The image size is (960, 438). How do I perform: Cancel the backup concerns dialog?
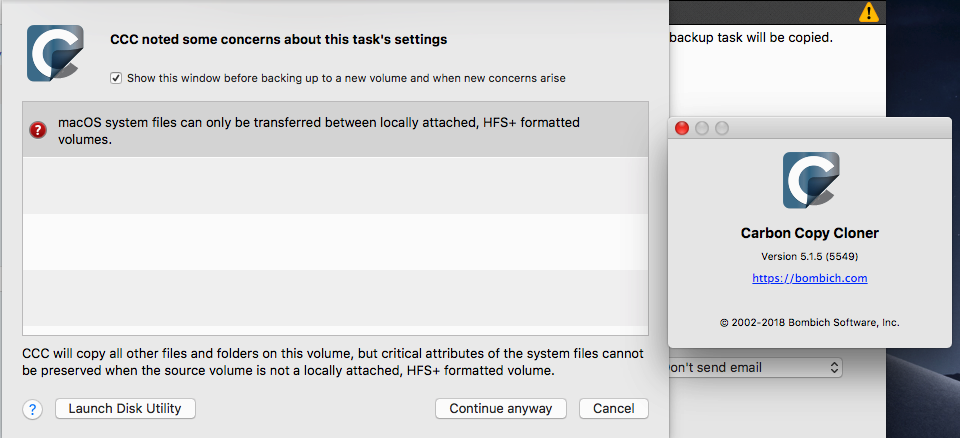(613, 409)
